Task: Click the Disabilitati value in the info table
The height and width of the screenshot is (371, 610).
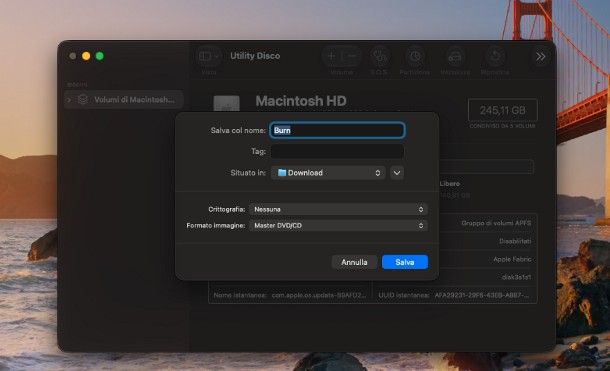Action: (x=515, y=241)
